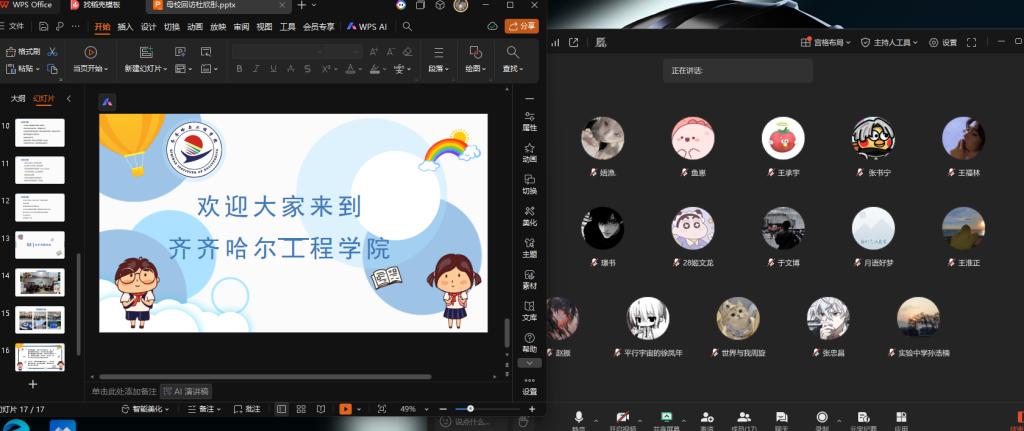Toggle the meeting microphone mute
The height and width of the screenshot is (431, 1024).
pyautogui.click(x=578, y=417)
